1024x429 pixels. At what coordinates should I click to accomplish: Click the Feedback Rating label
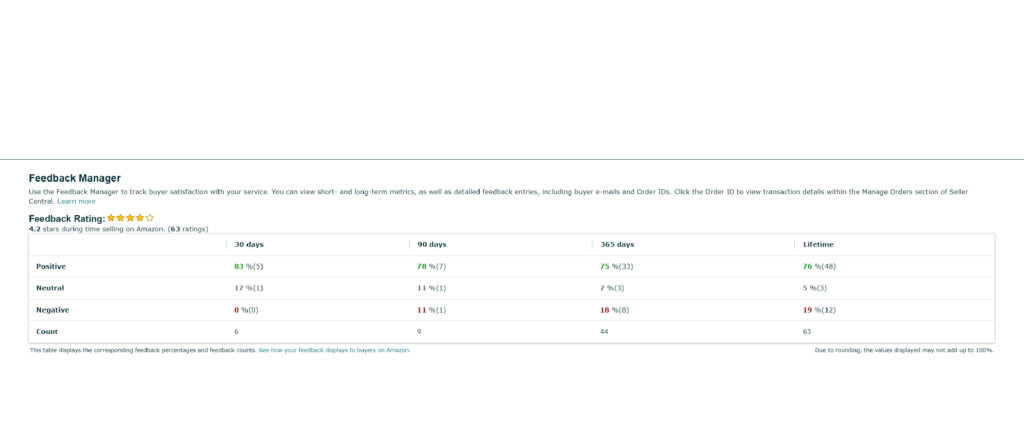click(x=66, y=217)
